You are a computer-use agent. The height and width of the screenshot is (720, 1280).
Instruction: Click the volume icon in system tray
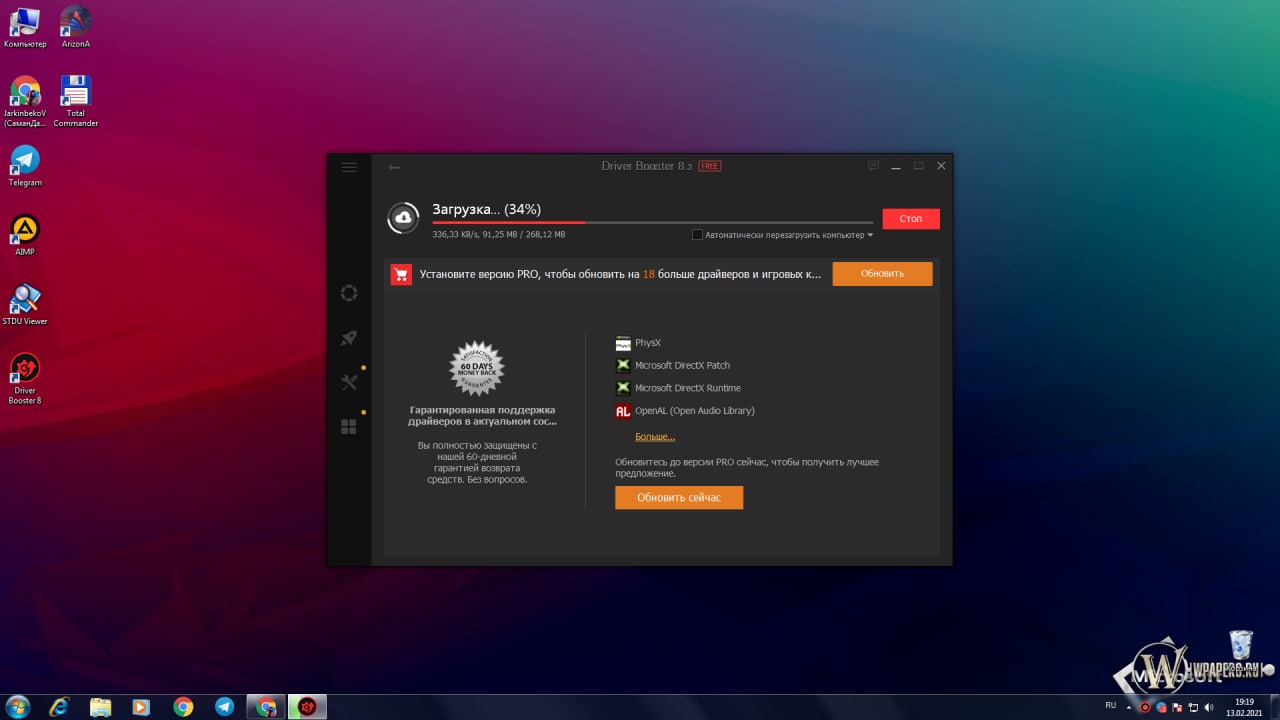pyautogui.click(x=1207, y=706)
